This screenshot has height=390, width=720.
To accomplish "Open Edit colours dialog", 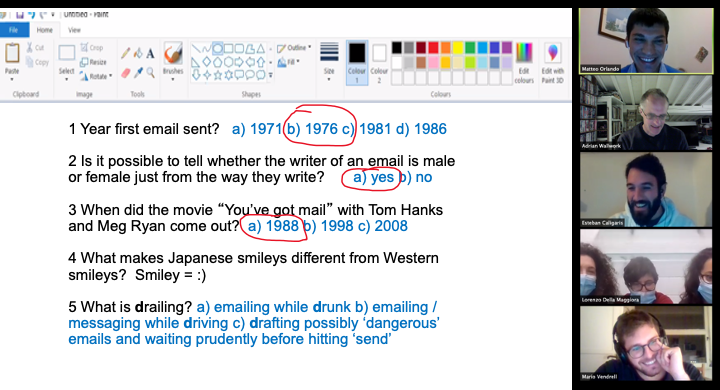I will tap(524, 63).
